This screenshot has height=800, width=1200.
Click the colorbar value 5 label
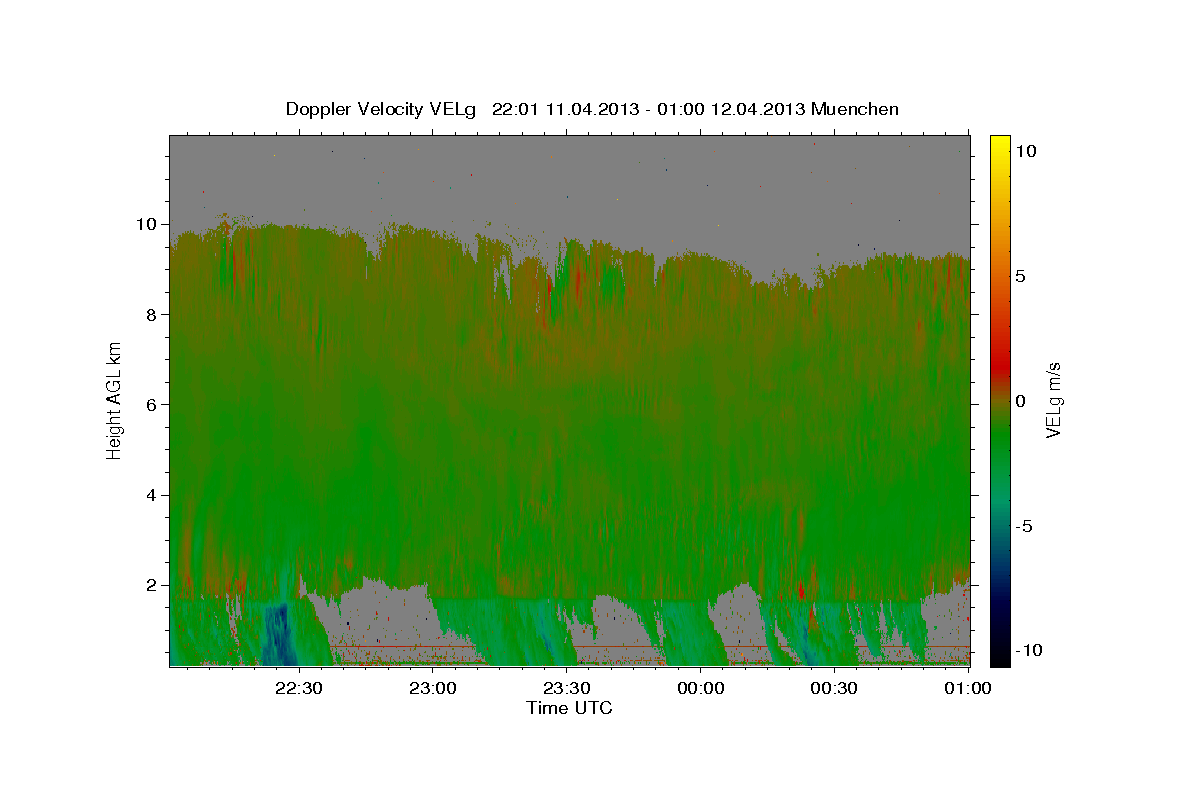(1023, 275)
